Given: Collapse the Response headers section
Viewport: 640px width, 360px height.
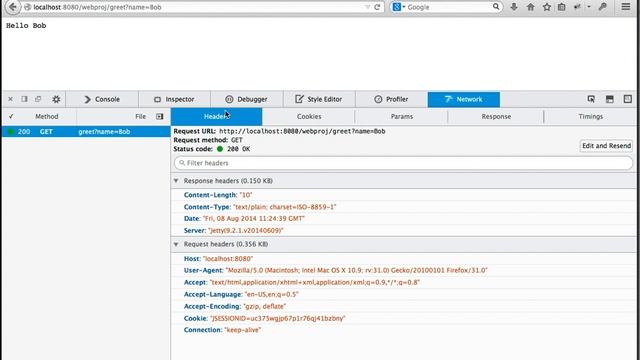Looking at the screenshot, I should click(x=176, y=181).
